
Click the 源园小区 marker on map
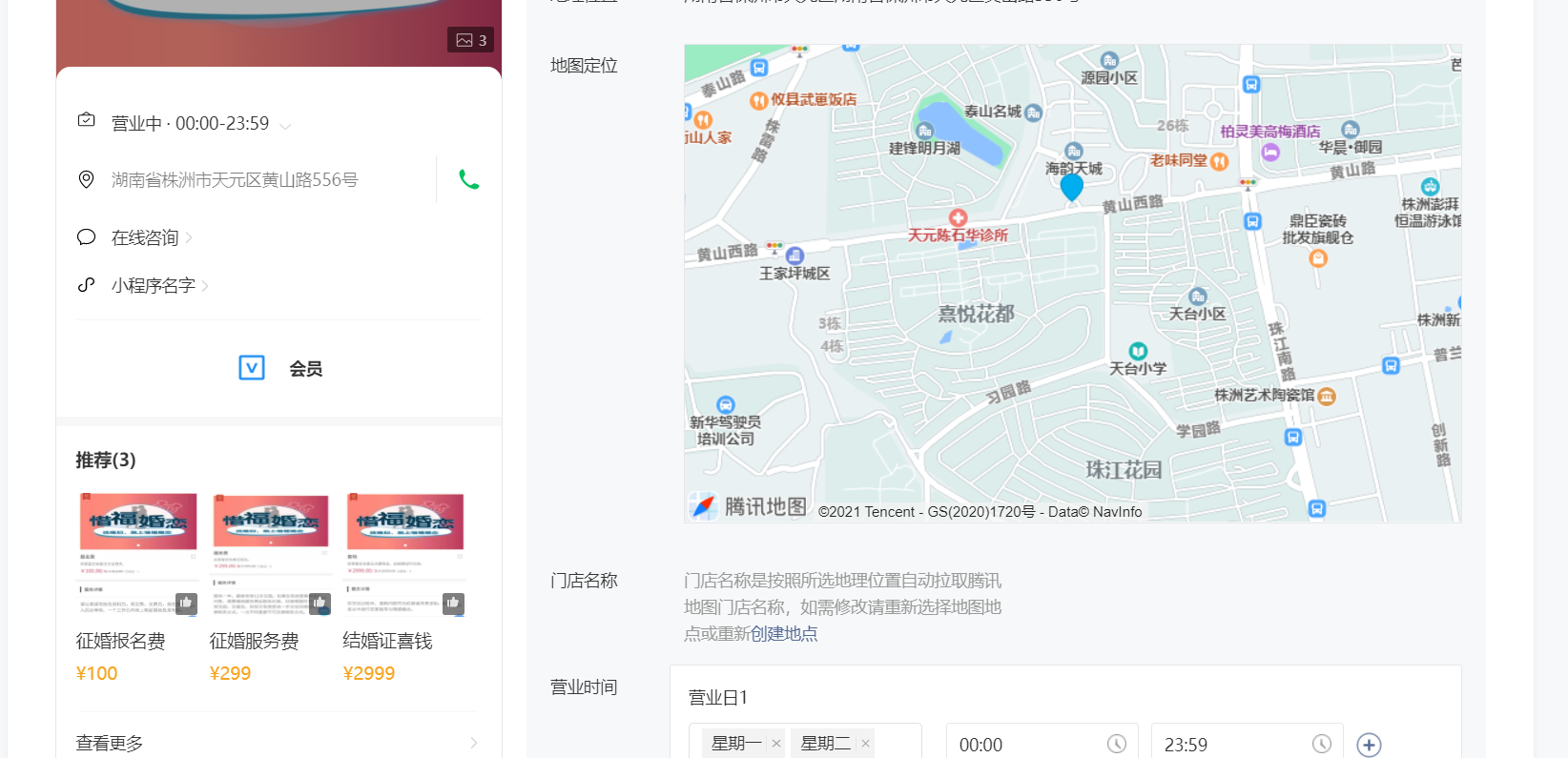(1109, 60)
